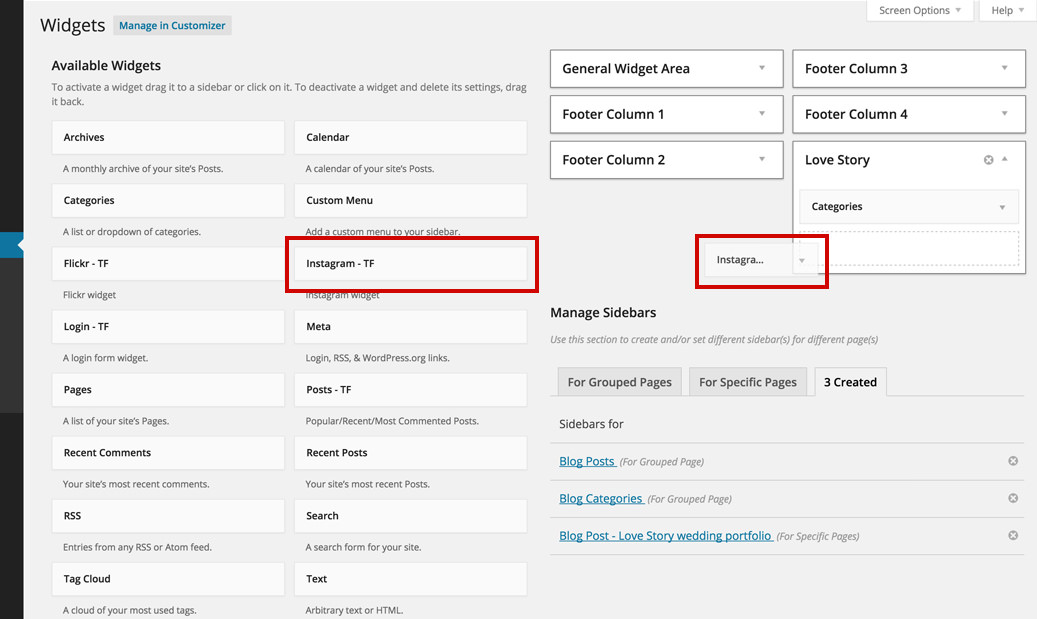
Task: Open the Blog Posts sidebar link
Action: pyautogui.click(x=587, y=461)
